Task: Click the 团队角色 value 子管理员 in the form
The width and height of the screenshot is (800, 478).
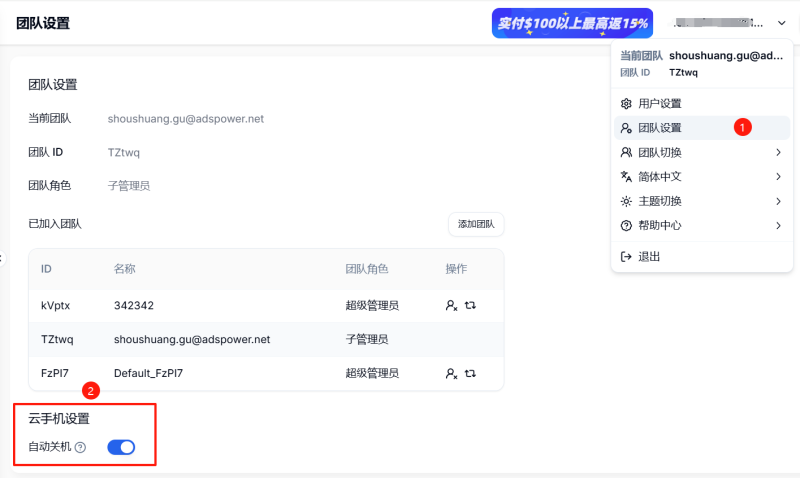Action: (129, 186)
